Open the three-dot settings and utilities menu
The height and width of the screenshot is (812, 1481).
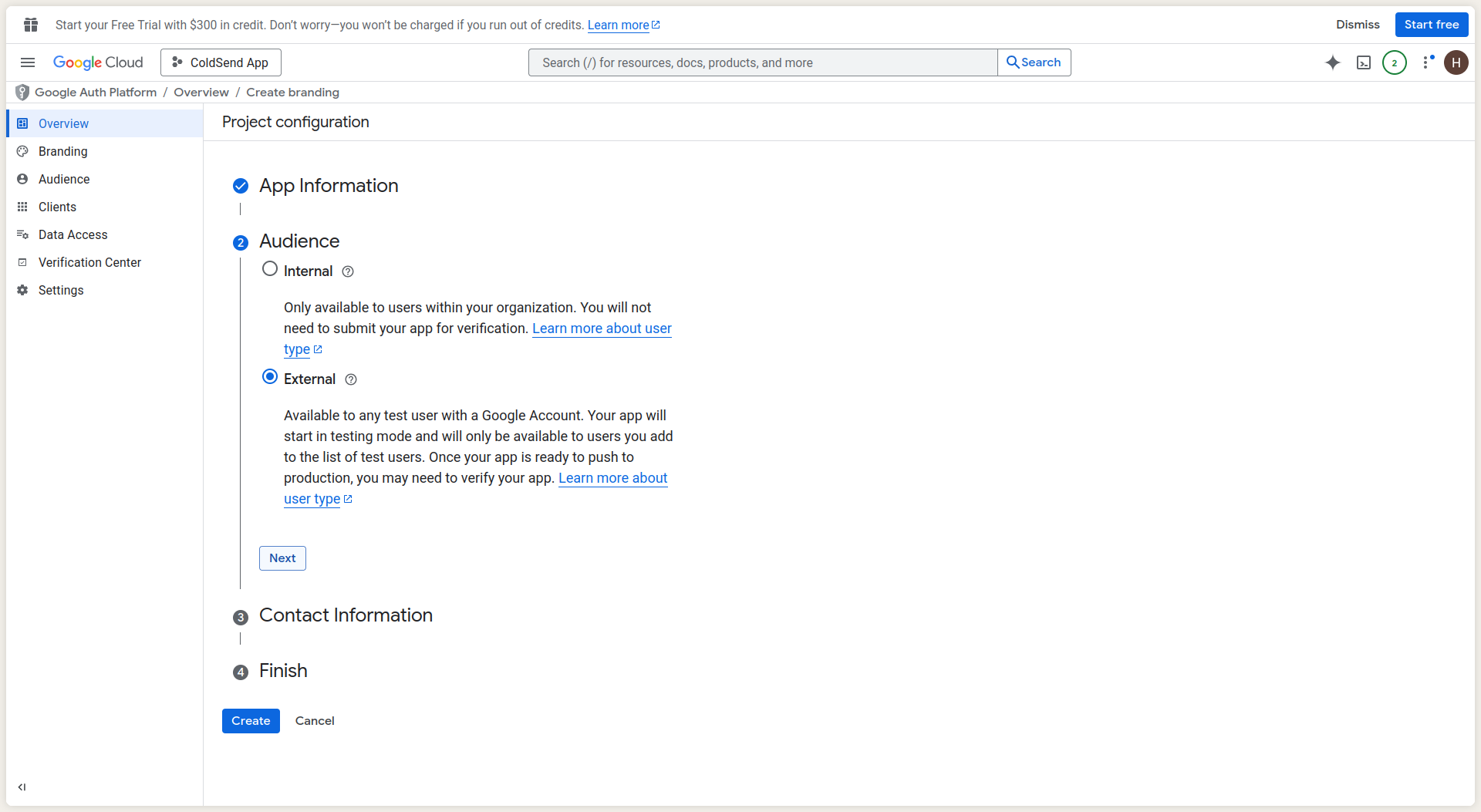[x=1426, y=62]
